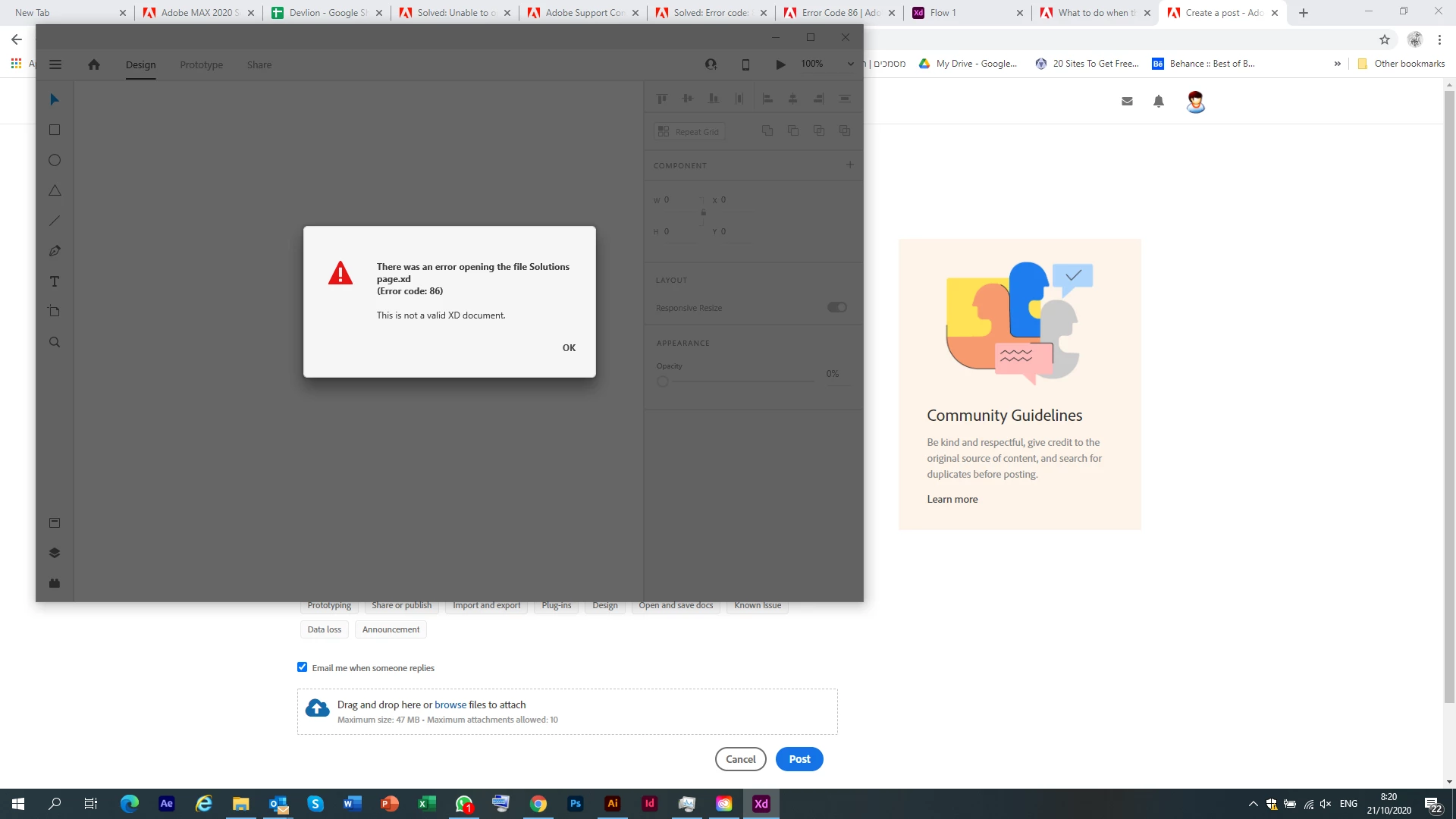
Task: Open the 100% zoom dropdown
Action: (x=850, y=64)
